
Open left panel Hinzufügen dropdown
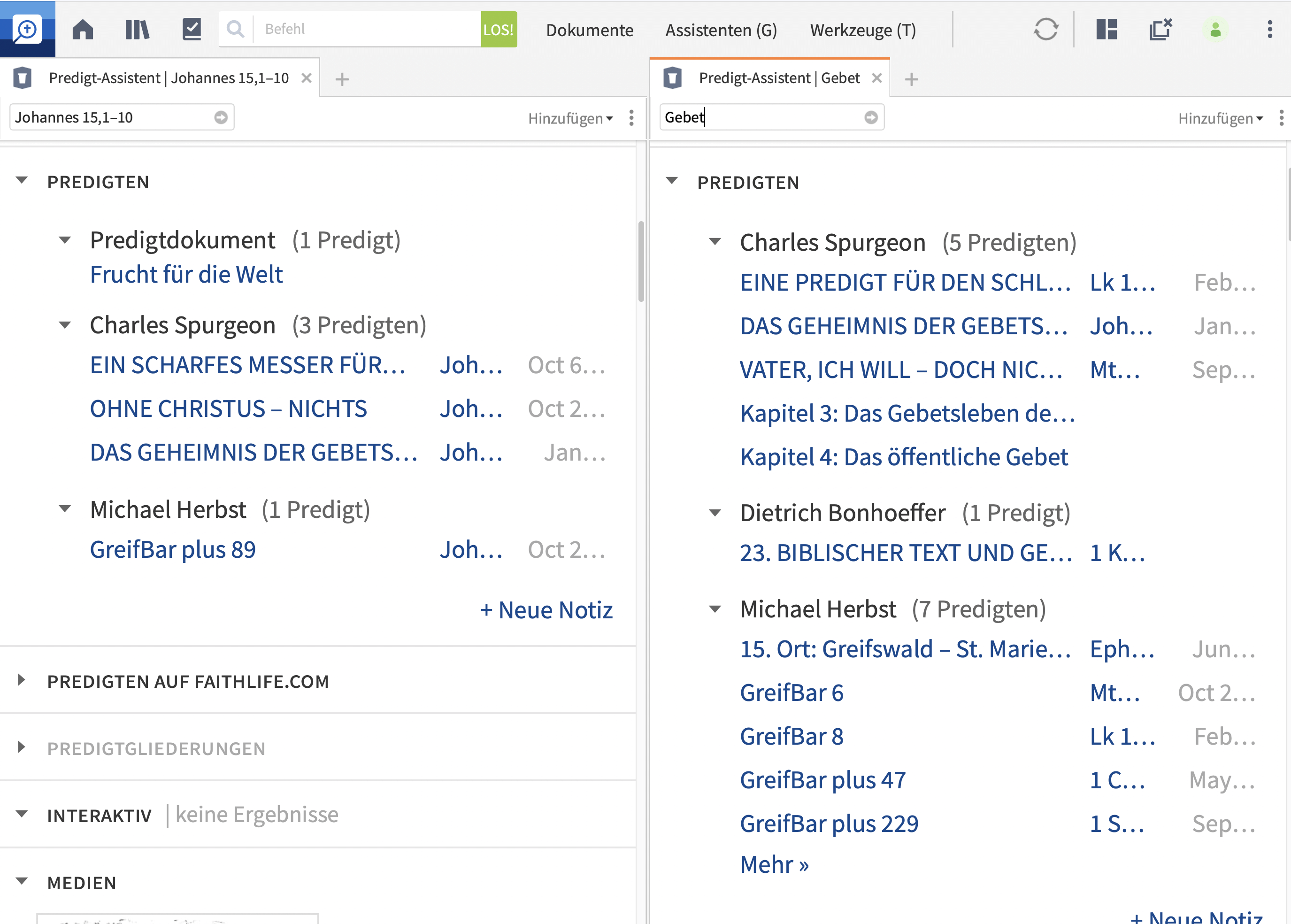[x=570, y=118]
